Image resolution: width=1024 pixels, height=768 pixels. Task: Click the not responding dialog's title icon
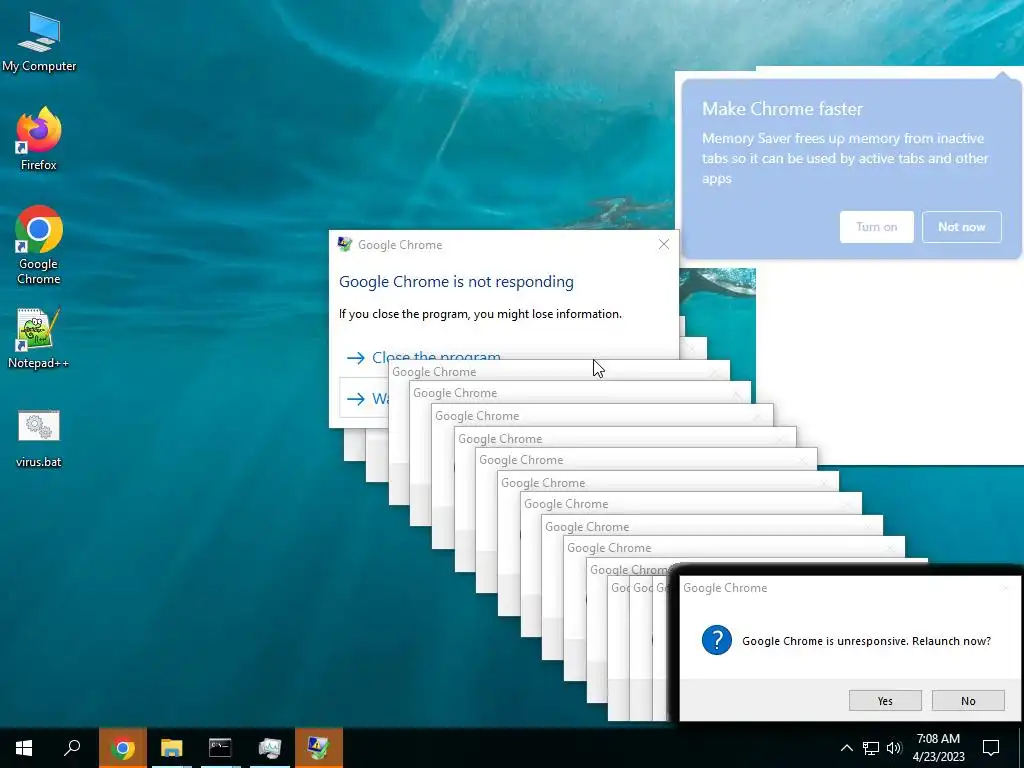345,244
